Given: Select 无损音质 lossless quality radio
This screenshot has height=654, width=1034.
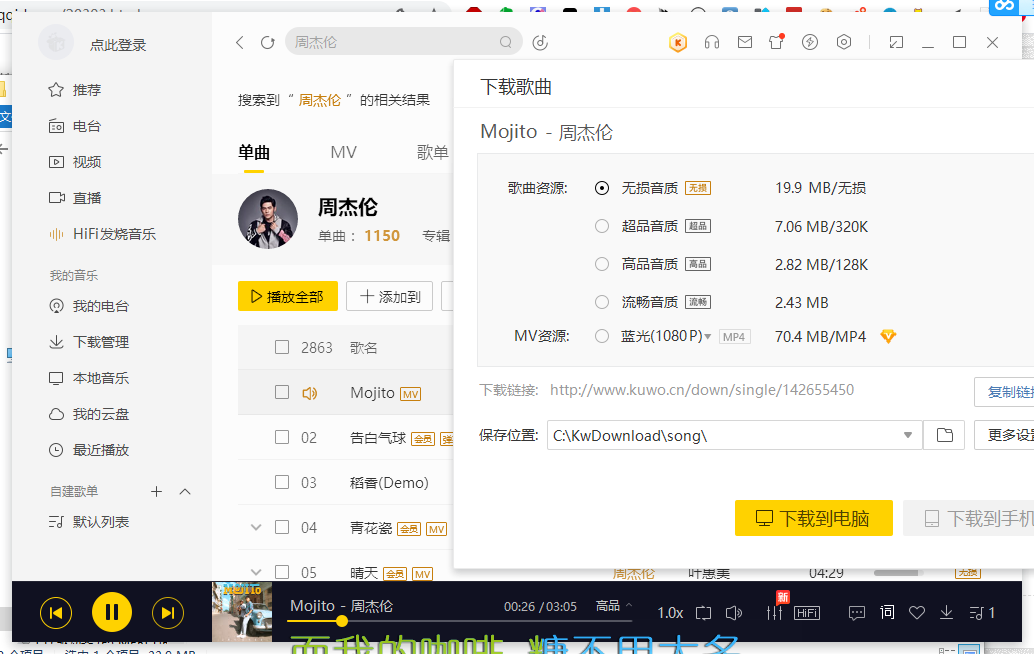Looking at the screenshot, I should (601, 188).
